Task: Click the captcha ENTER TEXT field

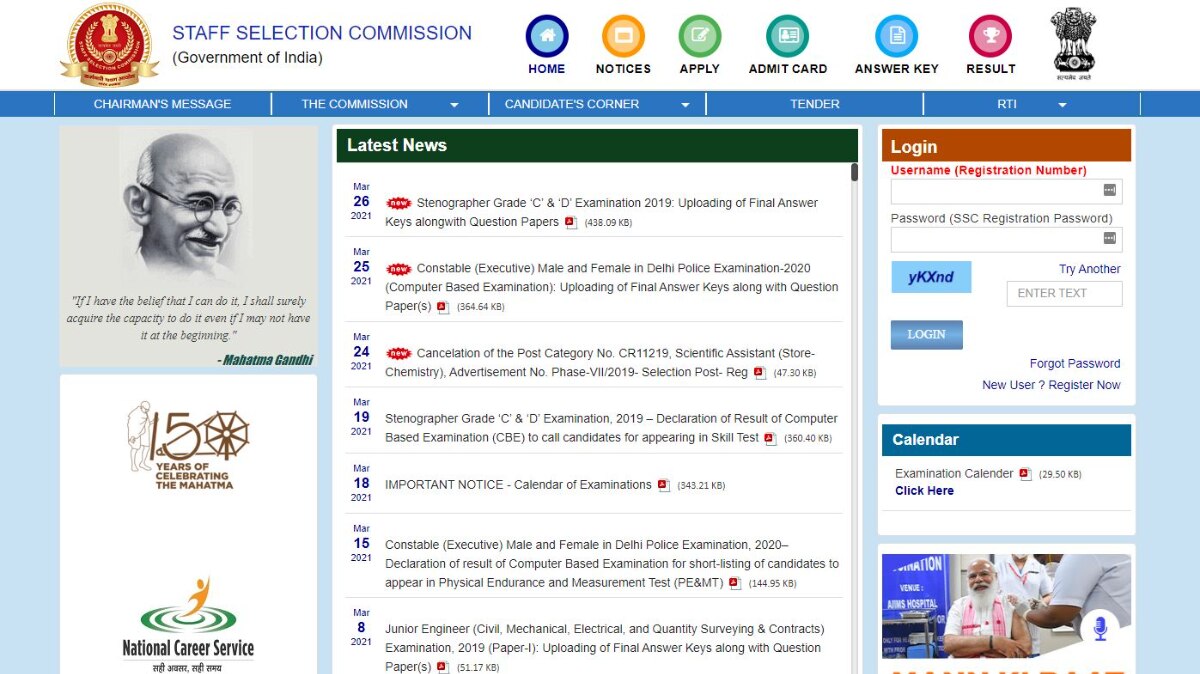Action: [x=1064, y=293]
